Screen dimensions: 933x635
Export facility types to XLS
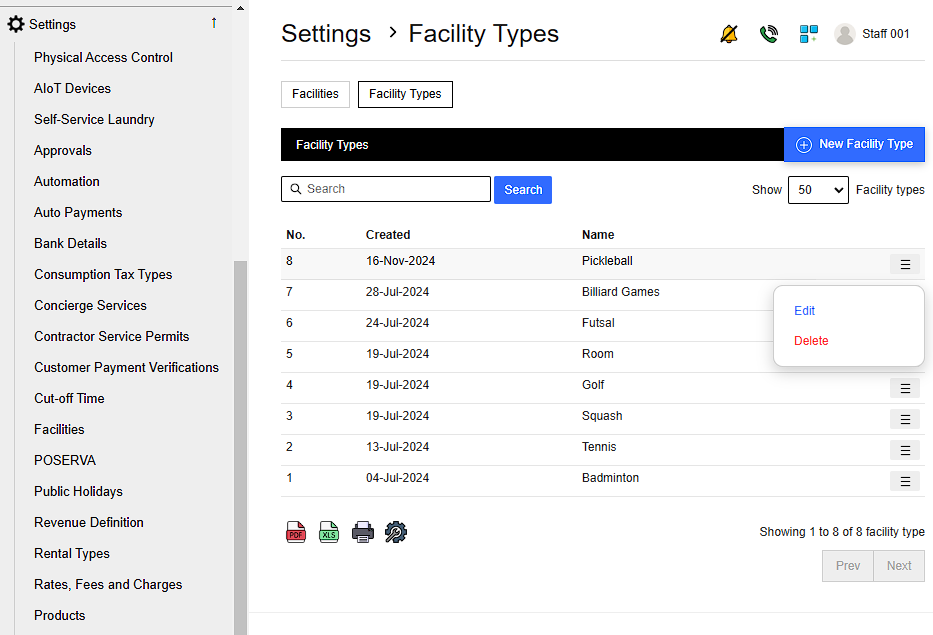(329, 532)
